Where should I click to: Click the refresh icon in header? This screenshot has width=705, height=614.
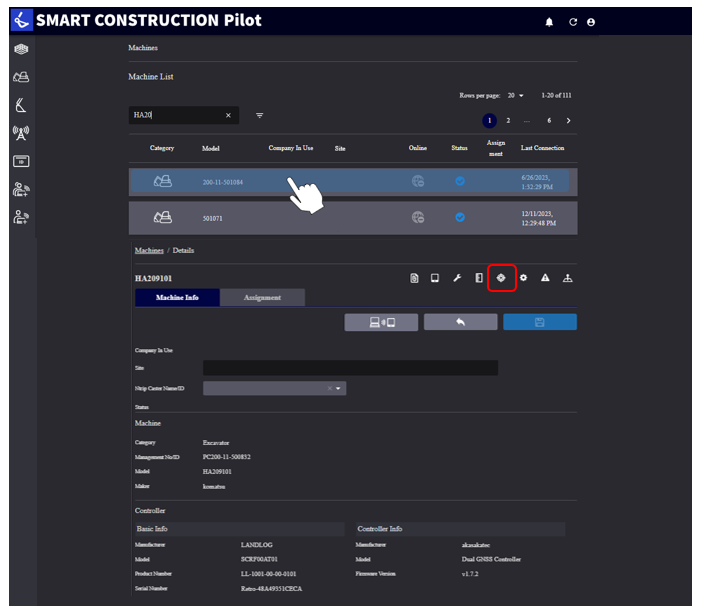573,22
